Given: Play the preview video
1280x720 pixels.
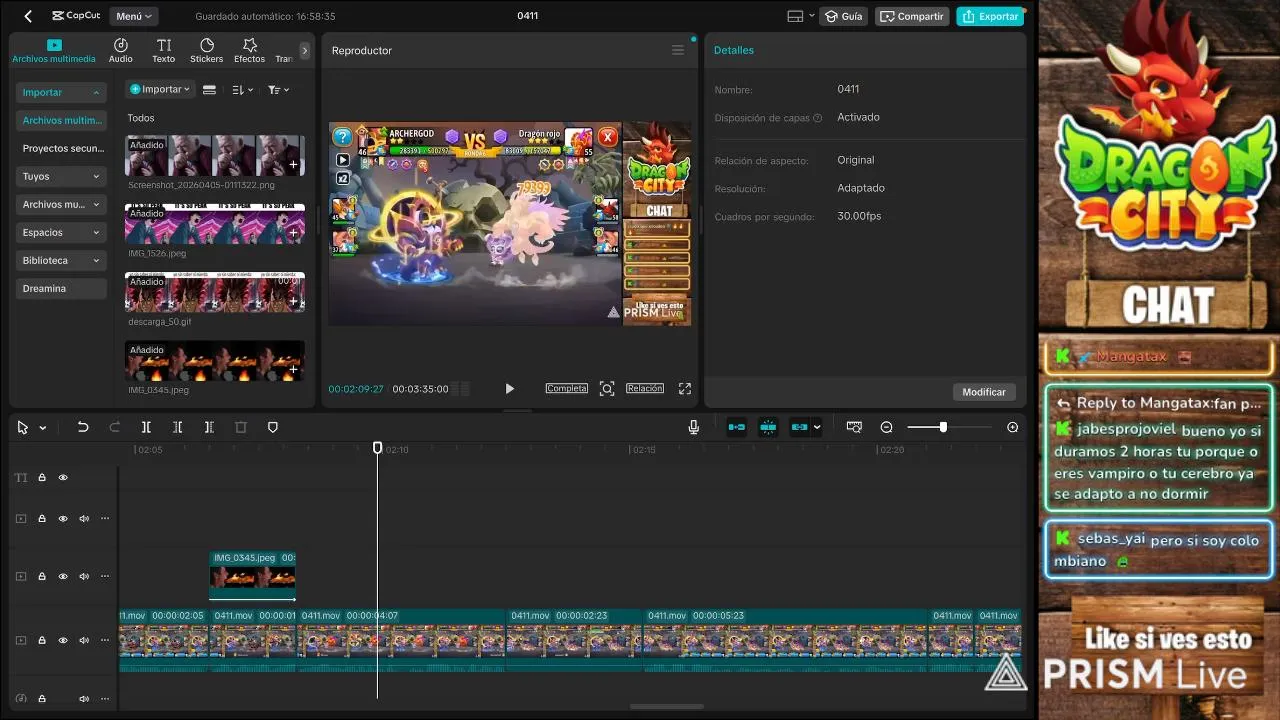Looking at the screenshot, I should click(509, 389).
